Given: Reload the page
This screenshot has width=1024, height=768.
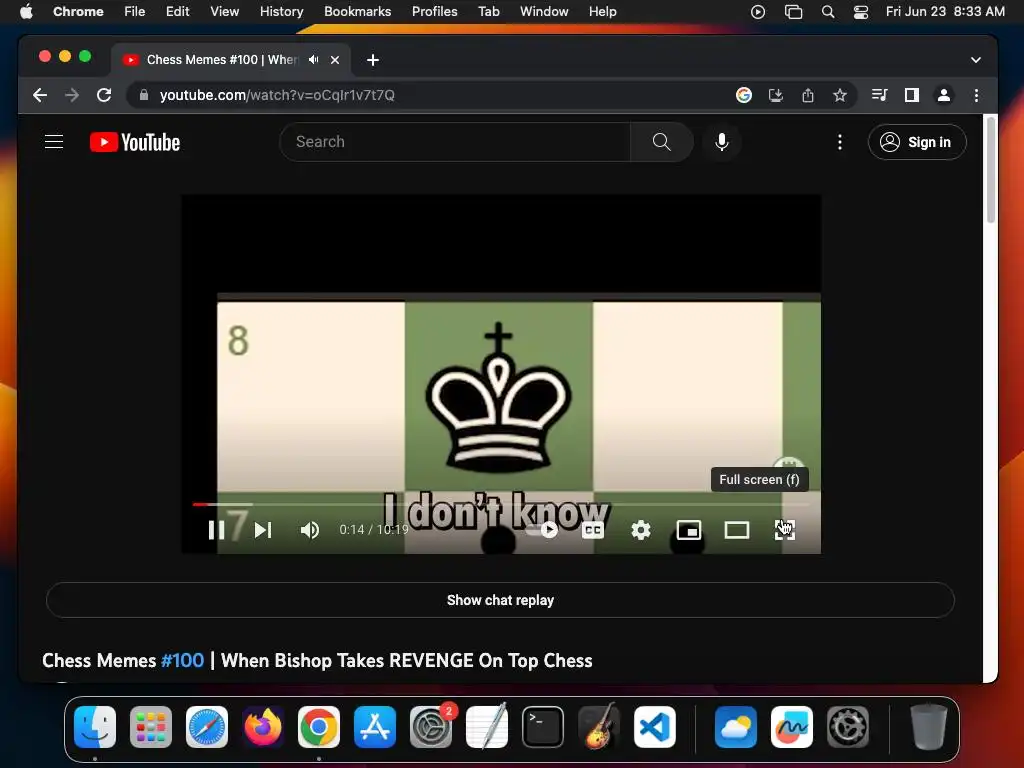Looking at the screenshot, I should coord(104,95).
